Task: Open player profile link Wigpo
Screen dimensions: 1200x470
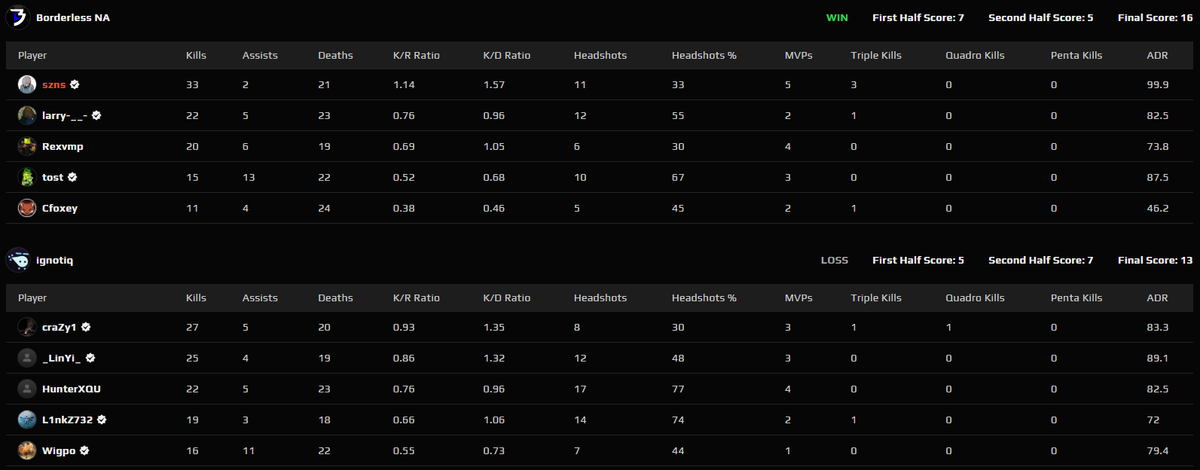Action: [x=59, y=450]
